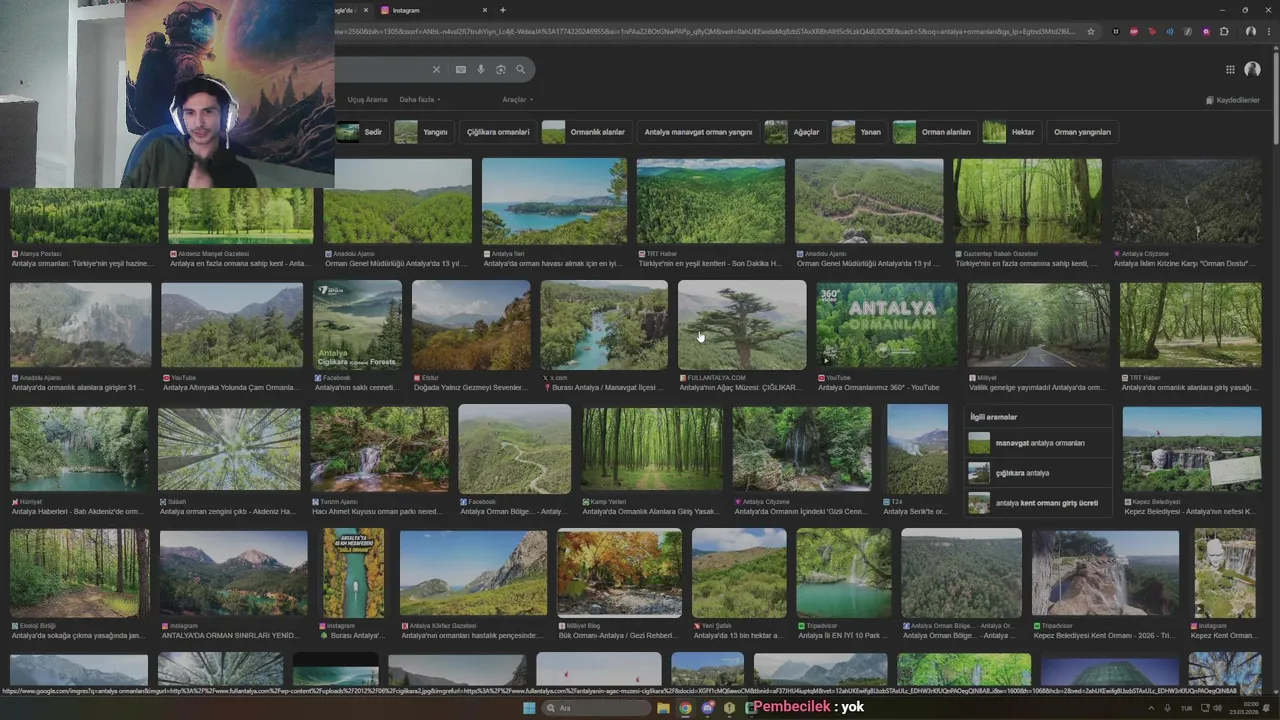This screenshot has width=1280, height=720.
Task: Filter by the Yanan chip
Action: point(858,132)
